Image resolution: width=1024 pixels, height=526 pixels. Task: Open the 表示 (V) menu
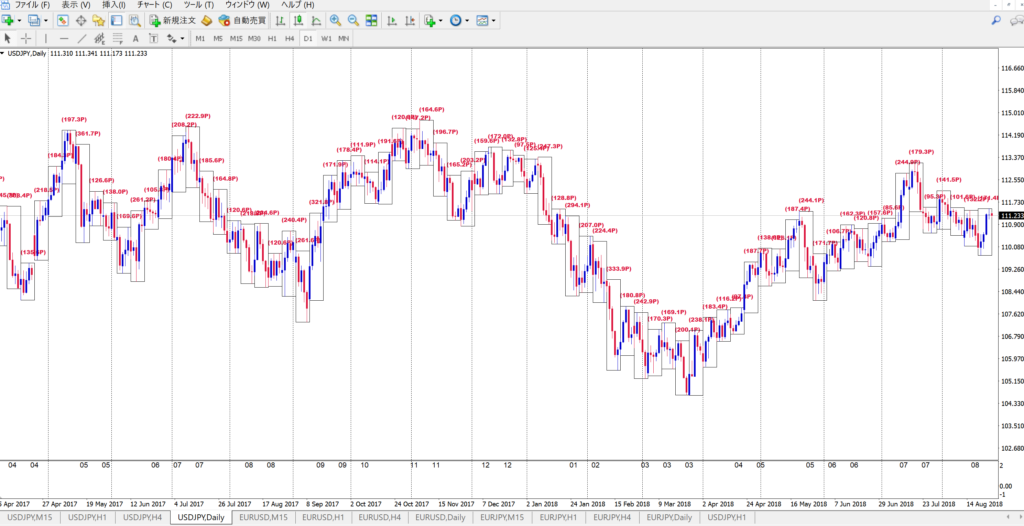pyautogui.click(x=76, y=5)
